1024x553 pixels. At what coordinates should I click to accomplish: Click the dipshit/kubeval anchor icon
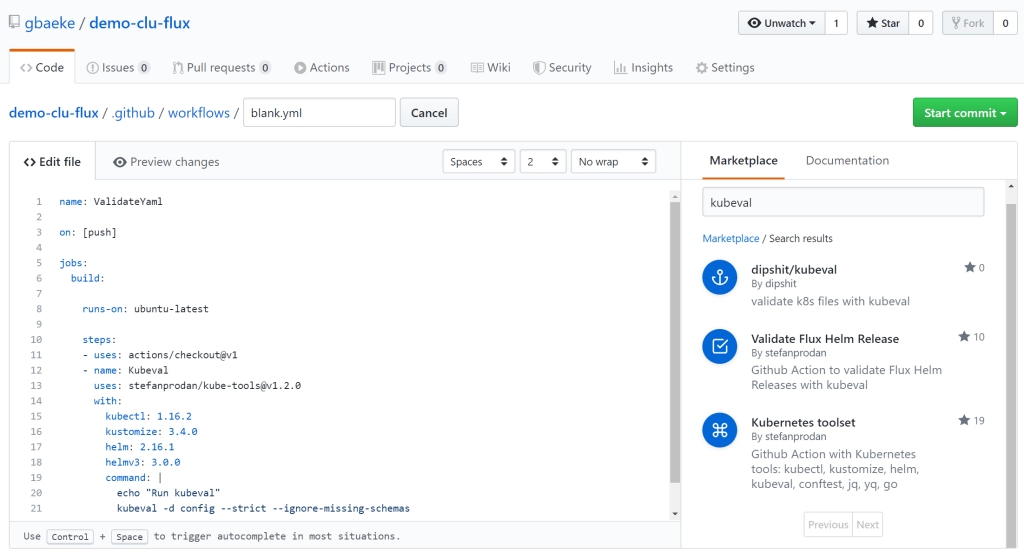[x=719, y=277]
